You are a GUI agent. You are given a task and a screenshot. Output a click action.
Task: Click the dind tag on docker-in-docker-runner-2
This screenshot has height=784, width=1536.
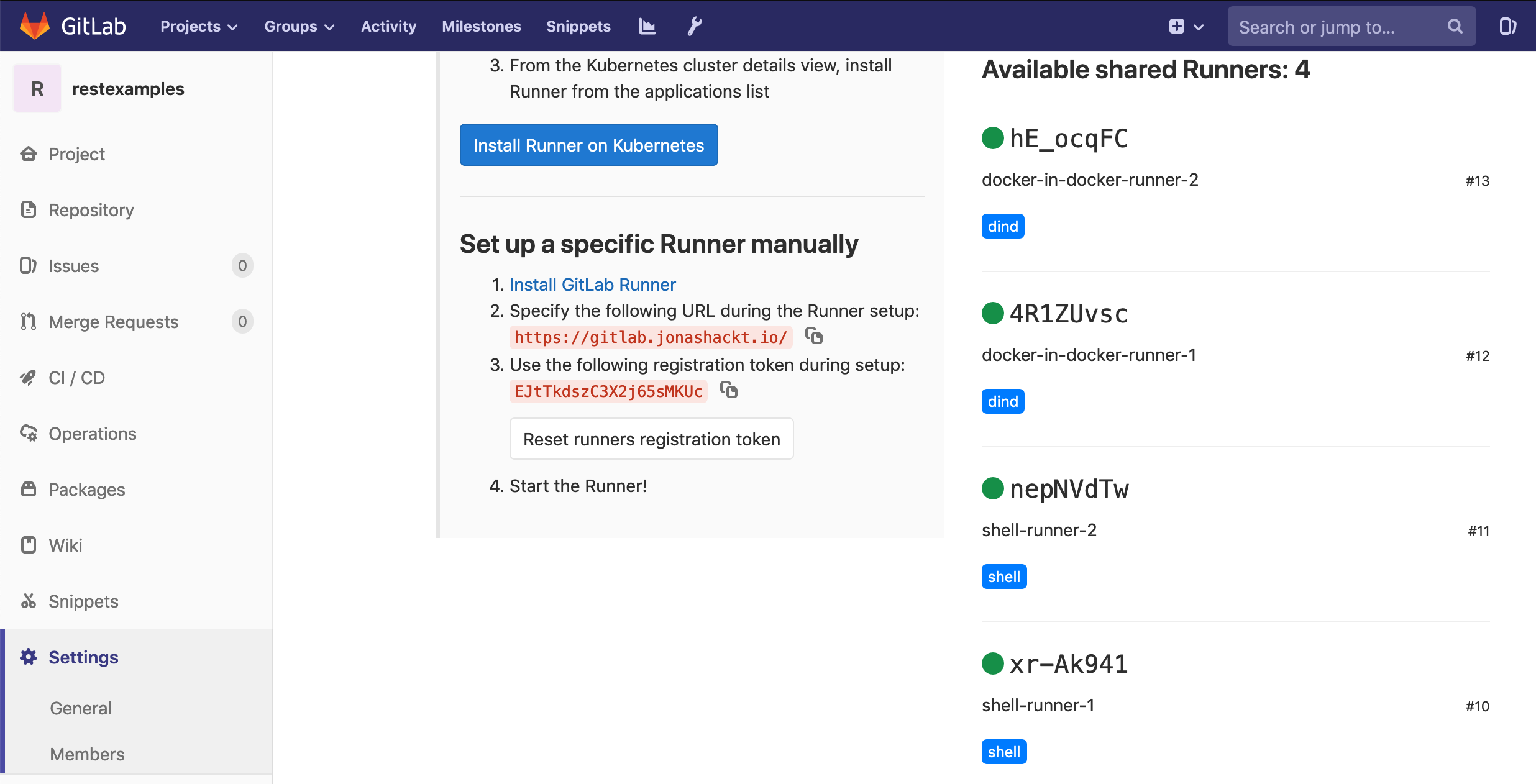1002,226
